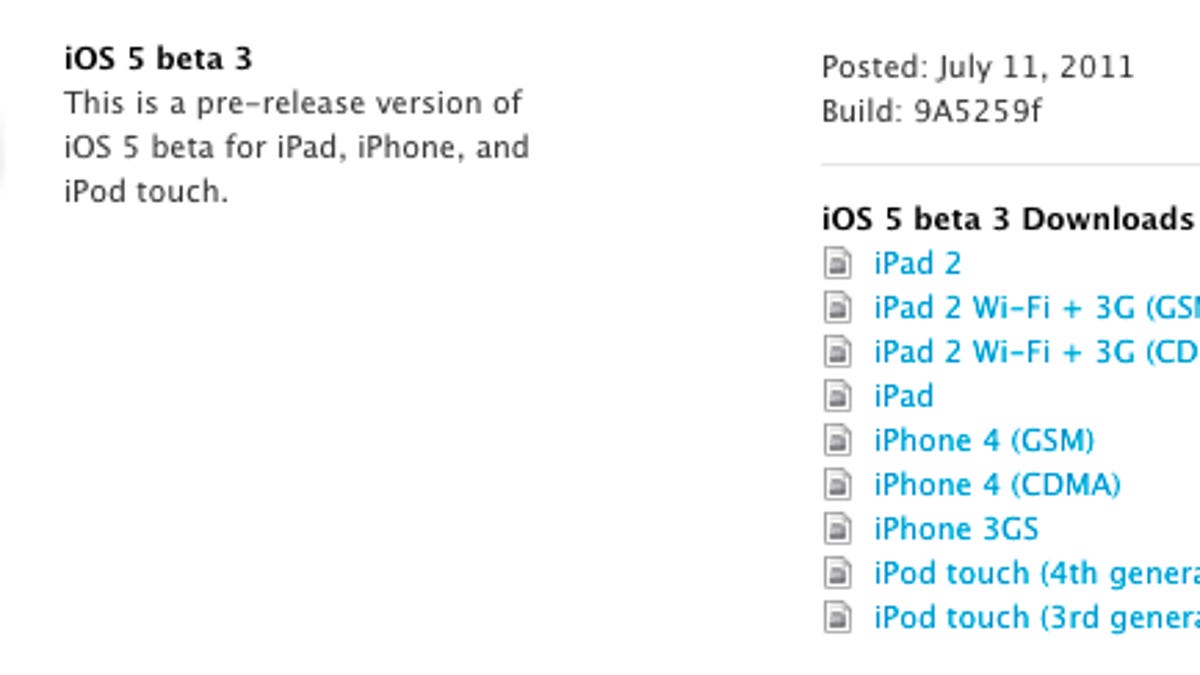Click the file icon beside iPhone 4 (GSM)
Image resolution: width=1200 pixels, height=675 pixels.
[840, 440]
